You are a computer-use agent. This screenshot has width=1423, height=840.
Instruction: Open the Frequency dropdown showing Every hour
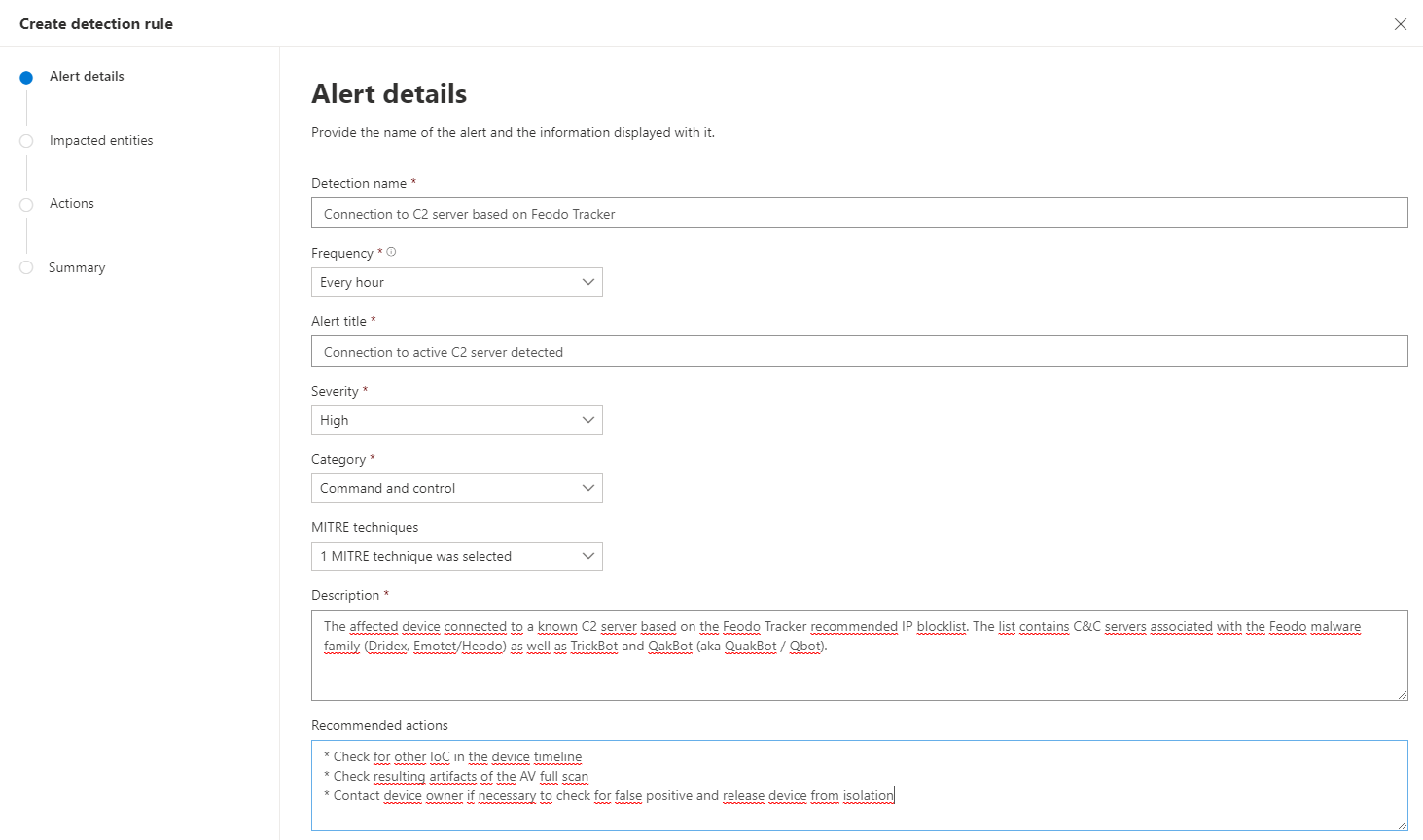pos(457,282)
